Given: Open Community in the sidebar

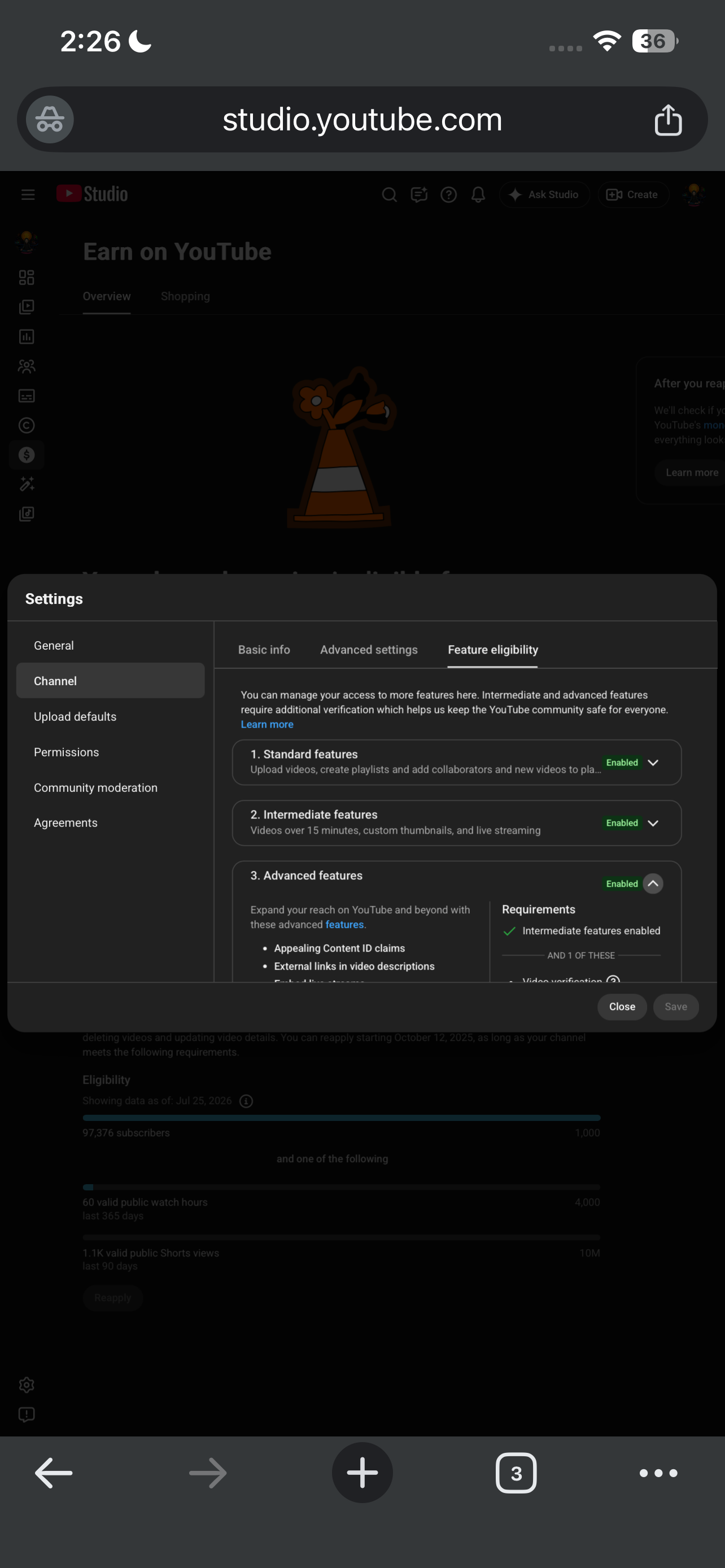Looking at the screenshot, I should [x=27, y=366].
